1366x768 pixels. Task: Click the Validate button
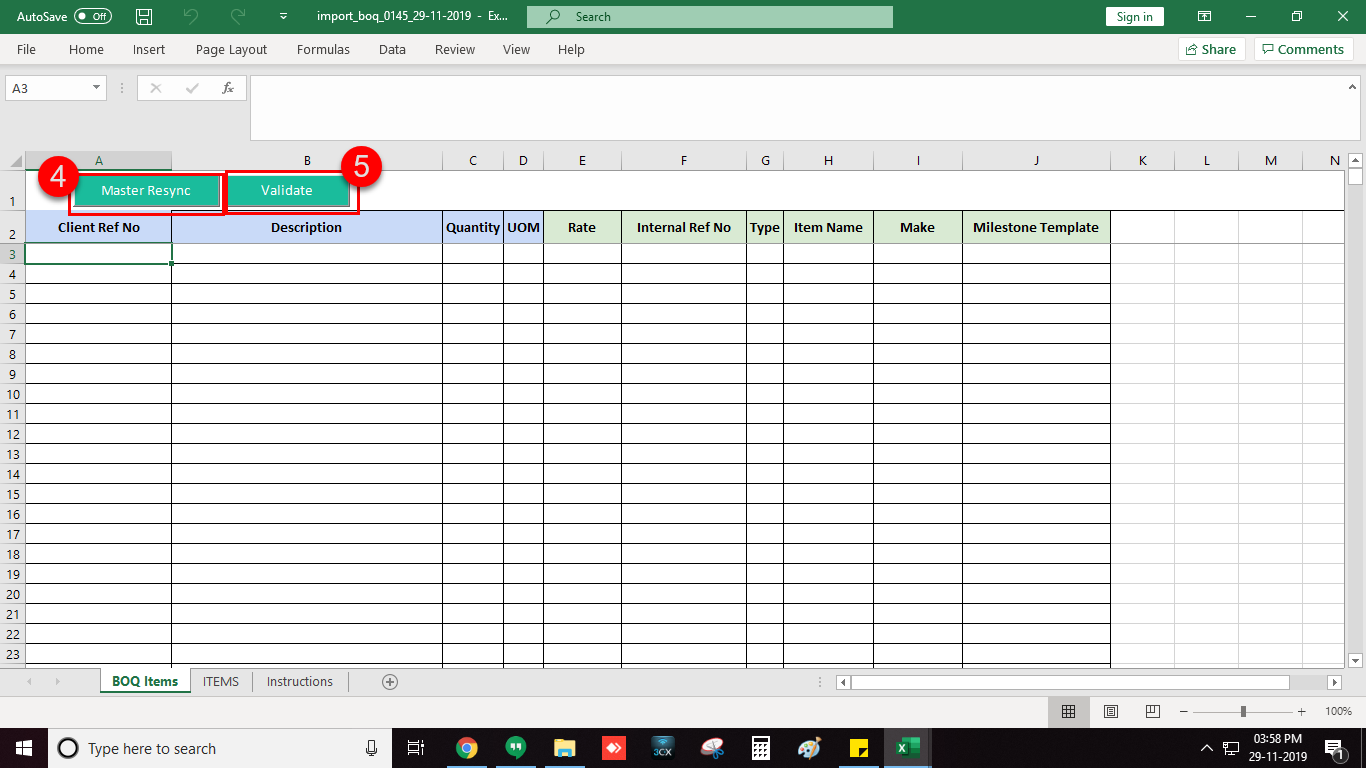288,189
